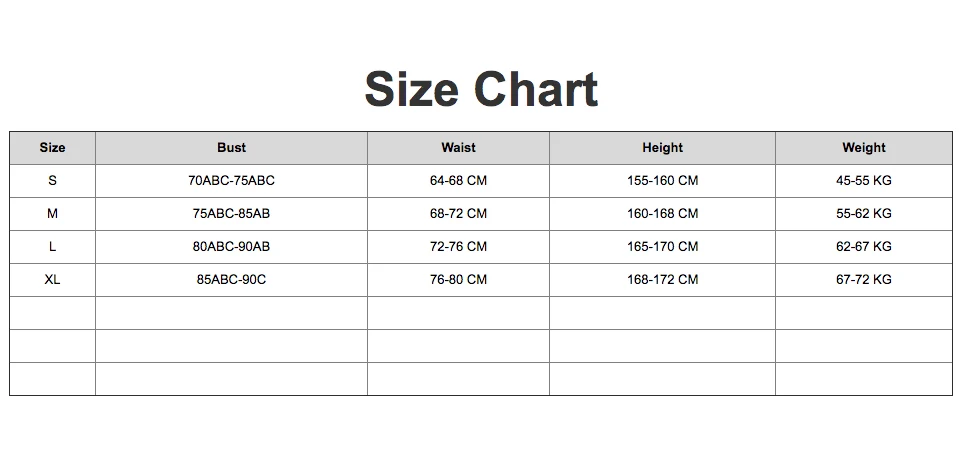Select the Size column header

(x=52, y=147)
